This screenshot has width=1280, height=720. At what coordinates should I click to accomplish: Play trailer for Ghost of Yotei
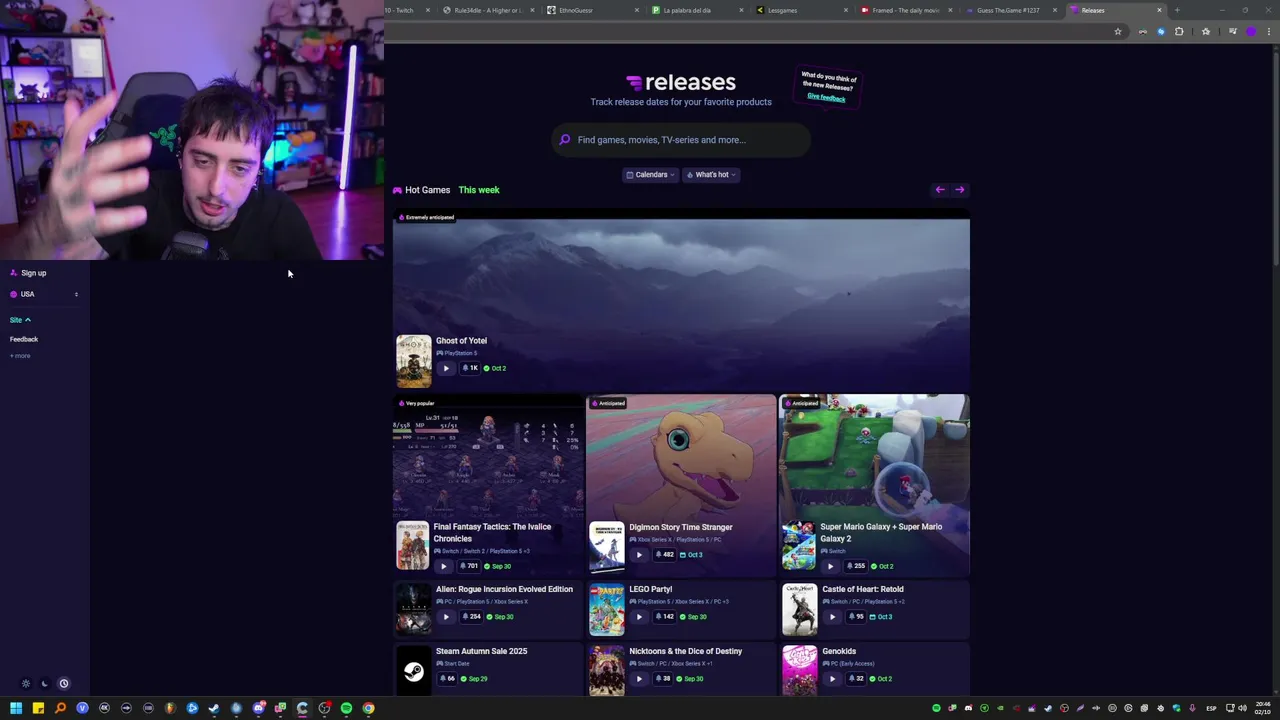(446, 368)
